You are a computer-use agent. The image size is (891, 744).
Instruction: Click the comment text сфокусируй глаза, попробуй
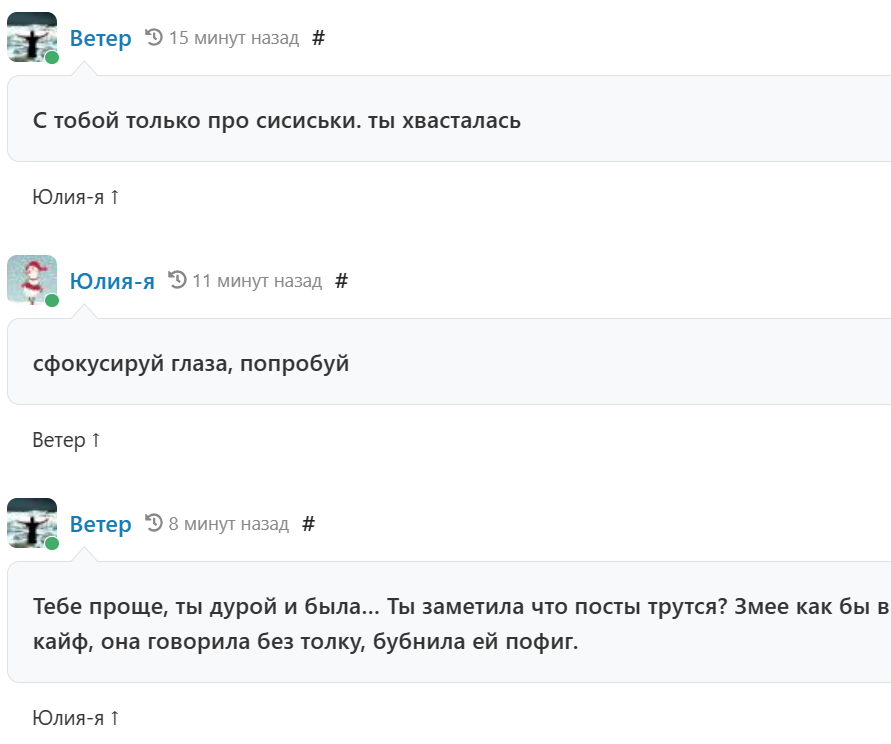191,364
